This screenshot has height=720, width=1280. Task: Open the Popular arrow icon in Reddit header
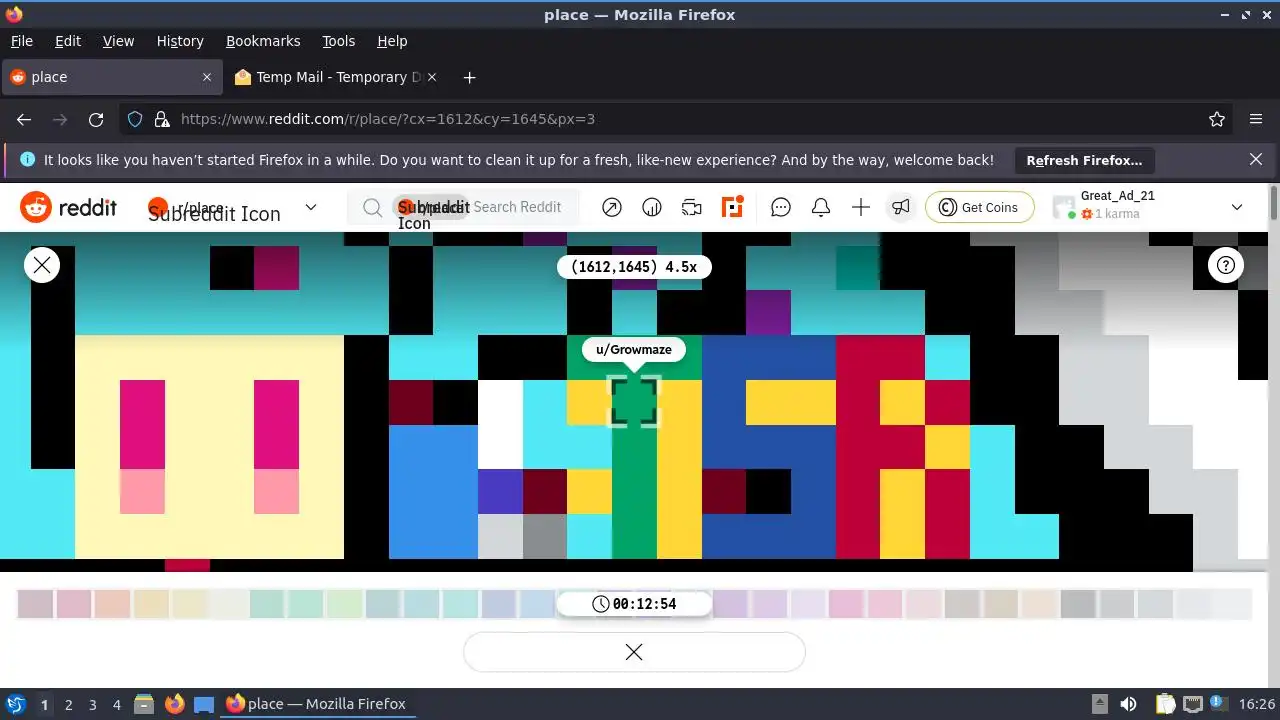click(x=612, y=207)
